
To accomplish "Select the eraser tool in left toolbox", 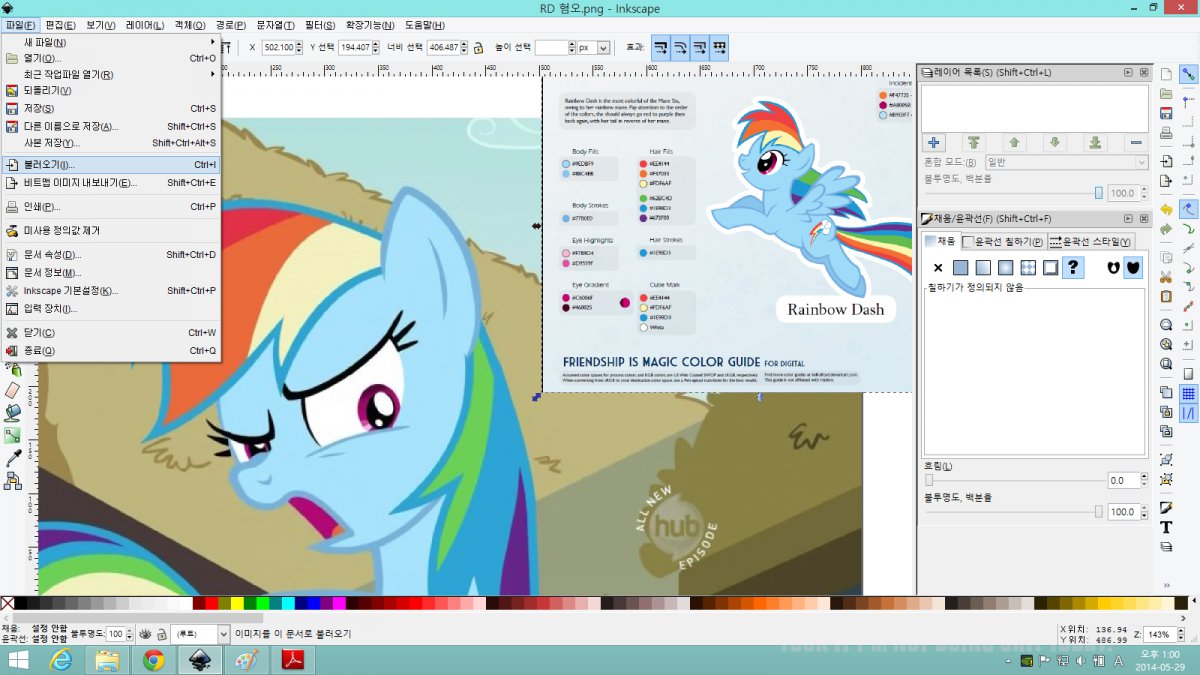I will coord(13,390).
